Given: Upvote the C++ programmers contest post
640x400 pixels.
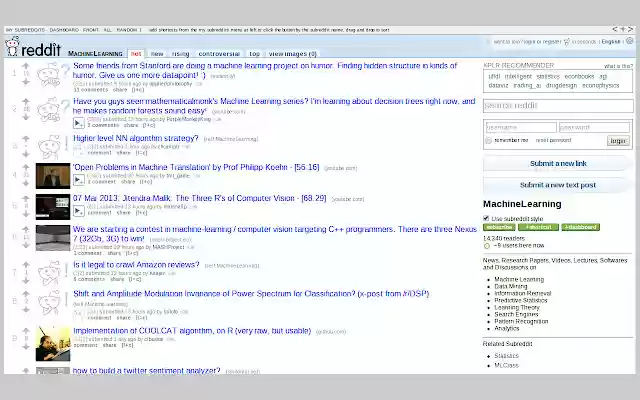Looking at the screenshot, I should (26, 229).
